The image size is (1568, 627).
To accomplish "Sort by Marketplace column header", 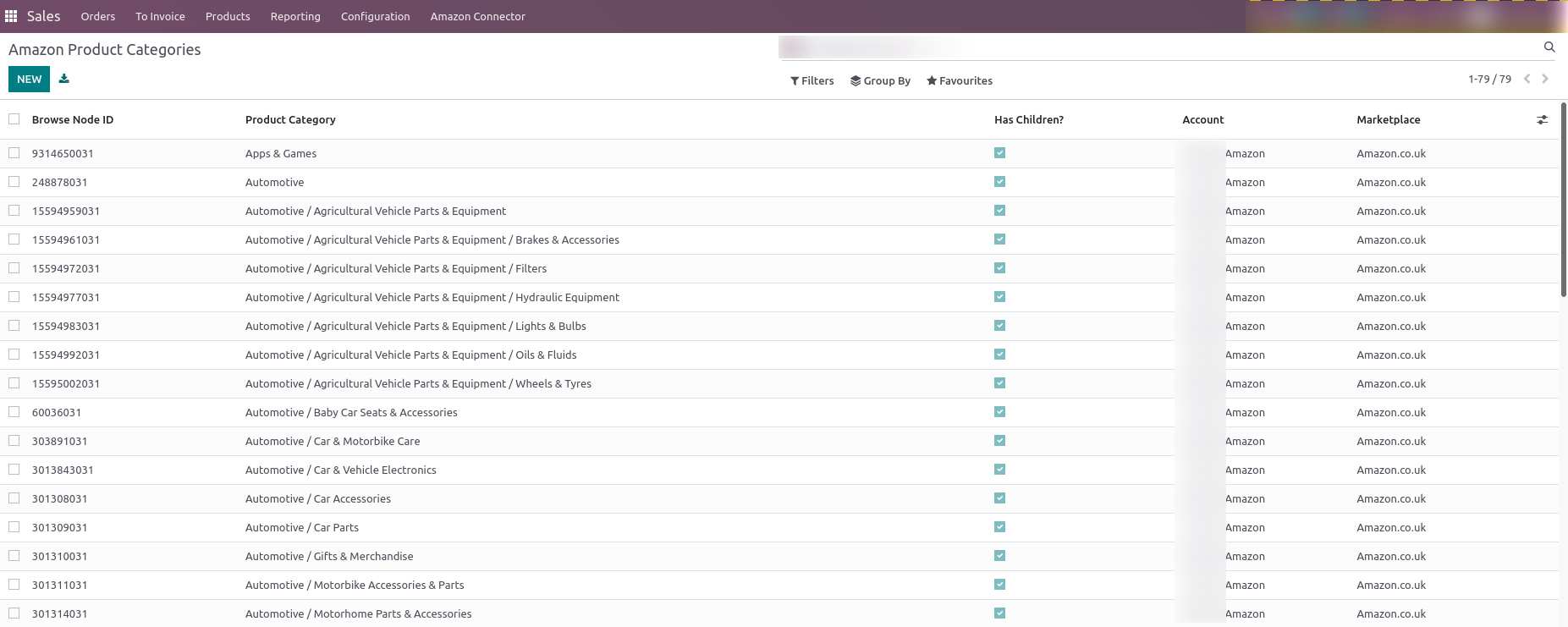I will click(1389, 120).
